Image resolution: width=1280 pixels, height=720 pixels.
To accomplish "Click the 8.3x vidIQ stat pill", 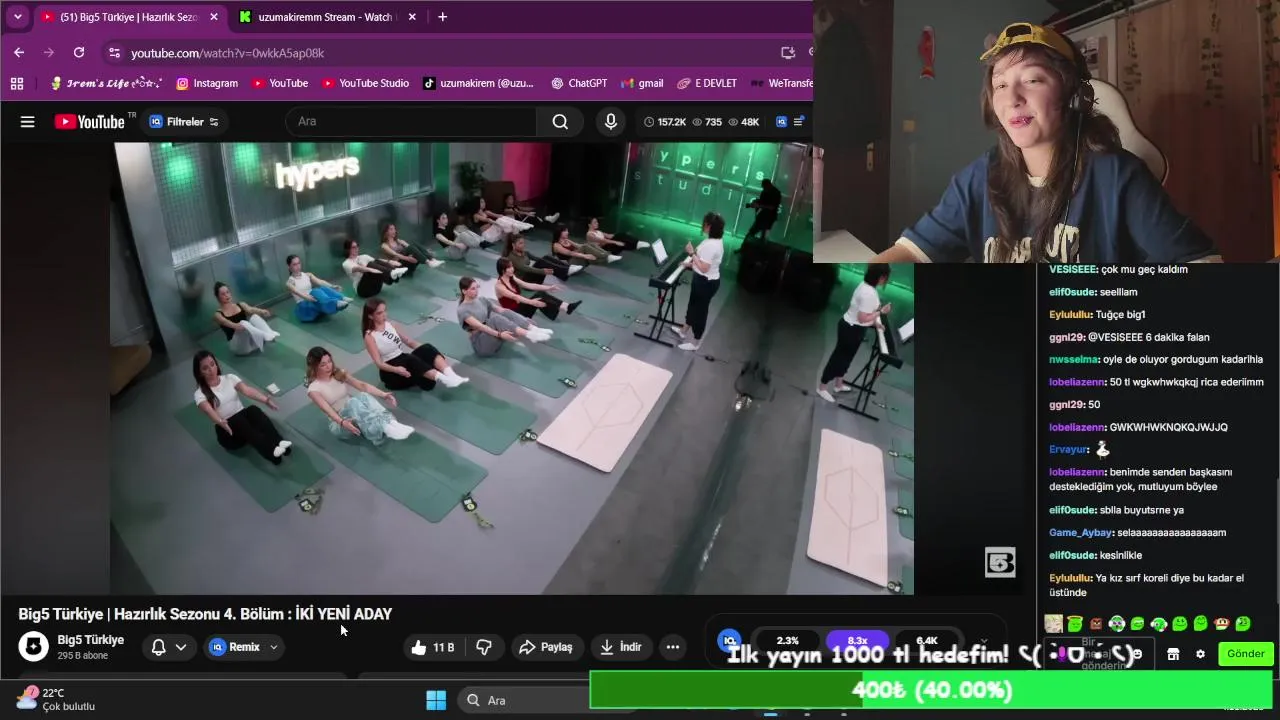I will pyautogui.click(x=857, y=640).
